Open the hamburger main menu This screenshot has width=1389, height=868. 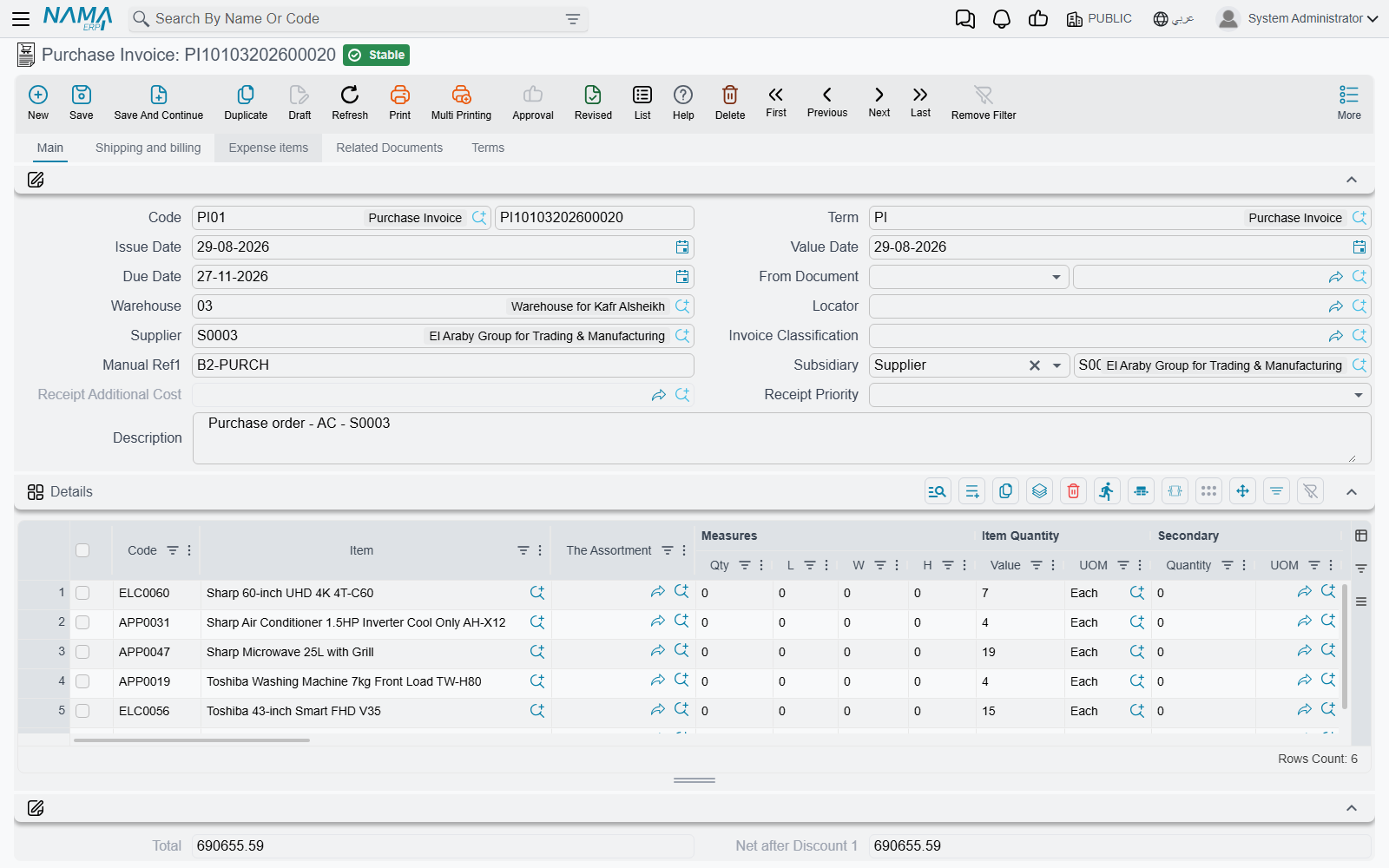[21, 18]
